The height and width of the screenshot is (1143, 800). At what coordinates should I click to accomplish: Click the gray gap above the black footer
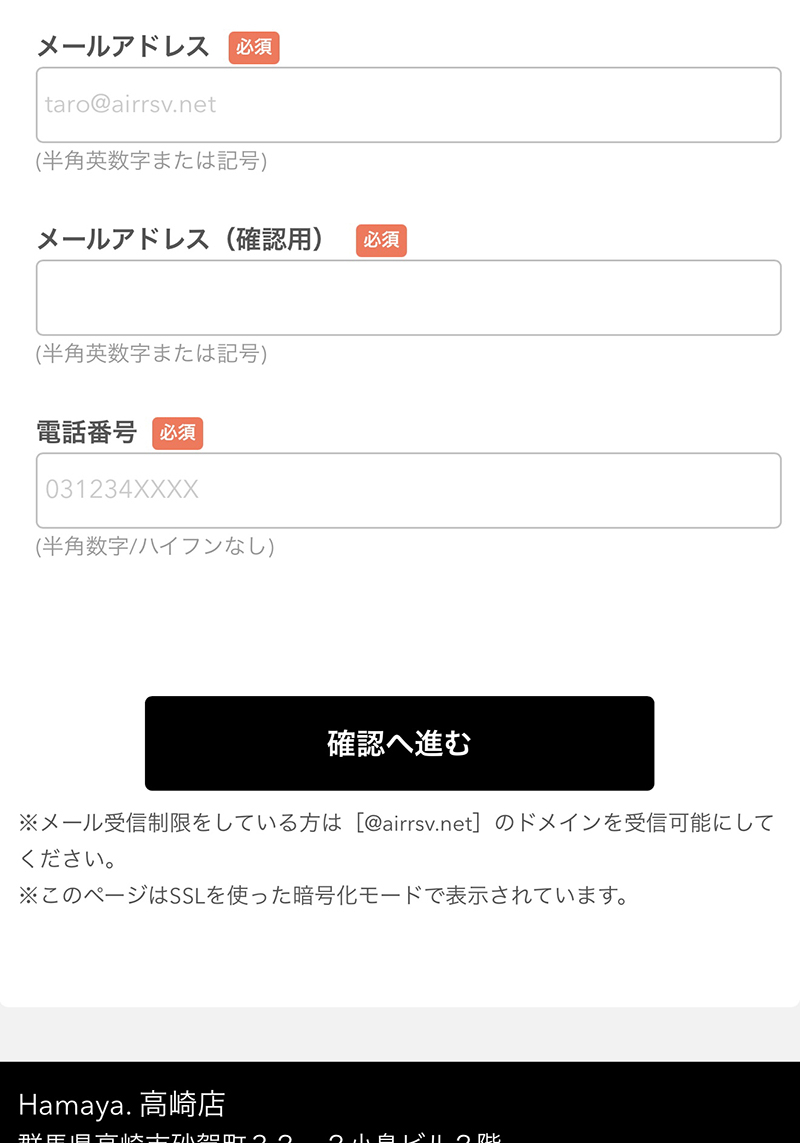pyautogui.click(x=400, y=1034)
